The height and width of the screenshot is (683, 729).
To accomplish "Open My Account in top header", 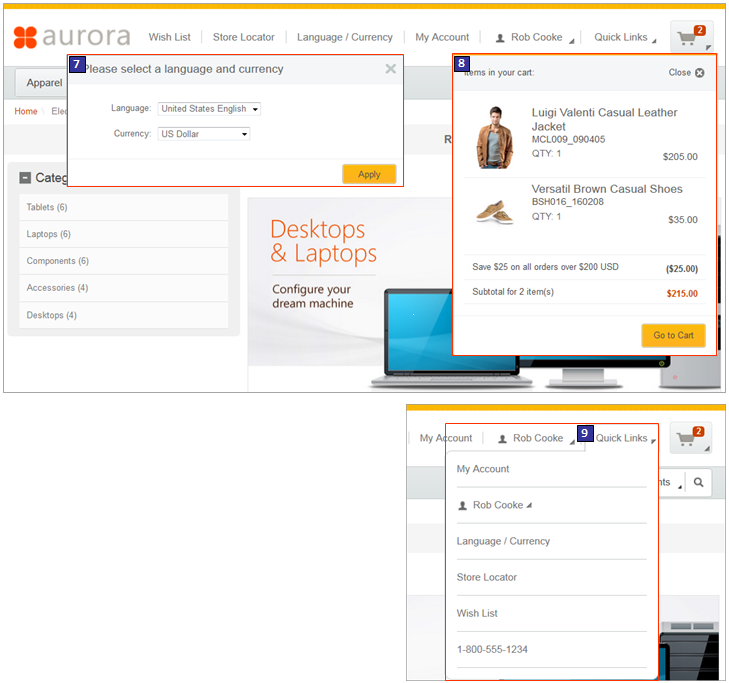I will point(442,37).
